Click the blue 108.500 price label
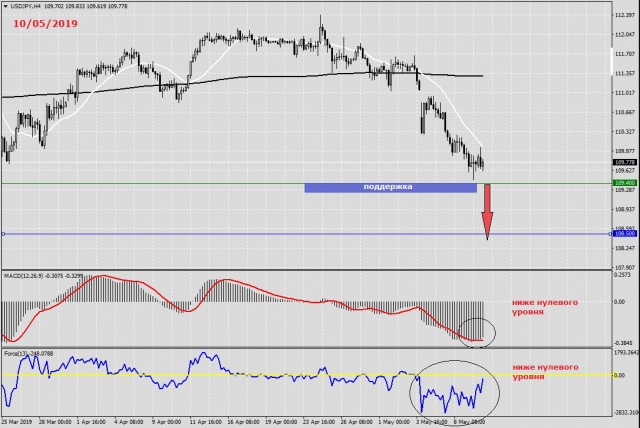The width and height of the screenshot is (640, 428). (624, 234)
